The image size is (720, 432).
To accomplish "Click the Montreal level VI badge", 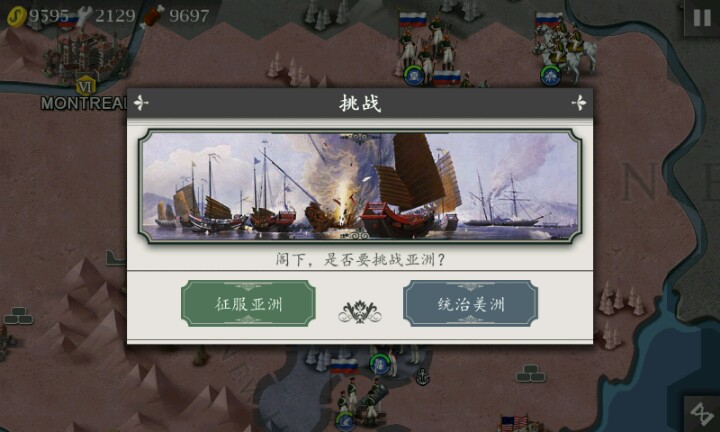I will (85, 85).
